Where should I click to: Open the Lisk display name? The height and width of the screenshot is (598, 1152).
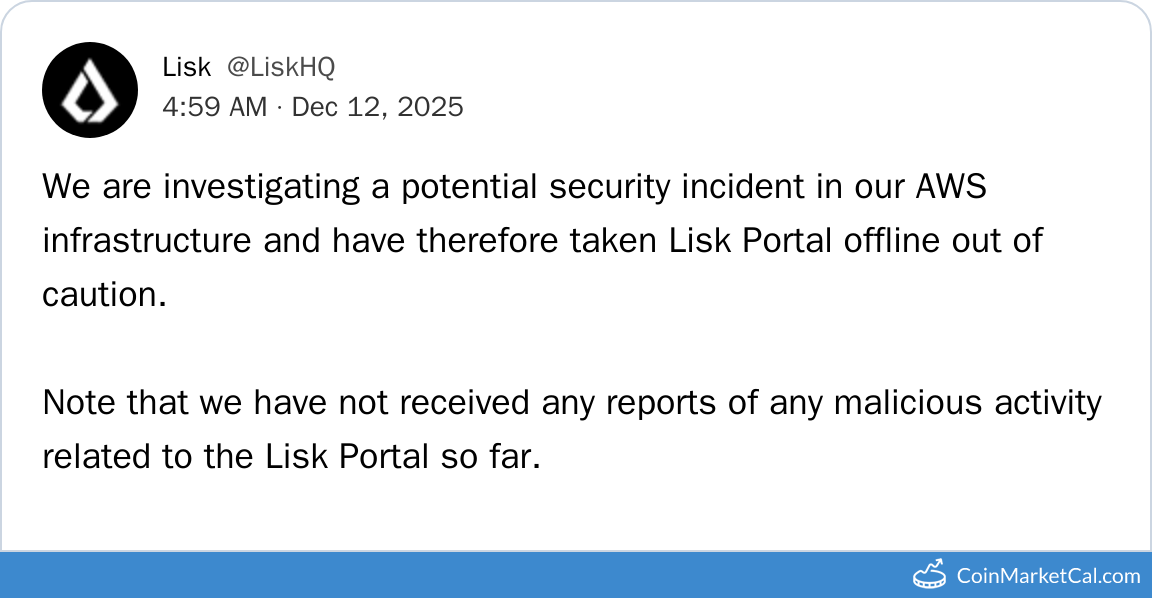(186, 67)
